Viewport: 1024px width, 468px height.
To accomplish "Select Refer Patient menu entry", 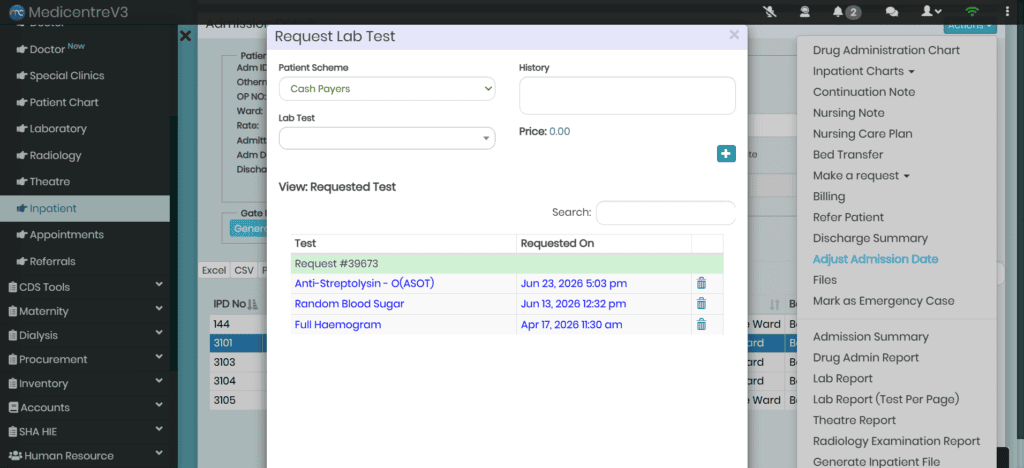I will (848, 217).
